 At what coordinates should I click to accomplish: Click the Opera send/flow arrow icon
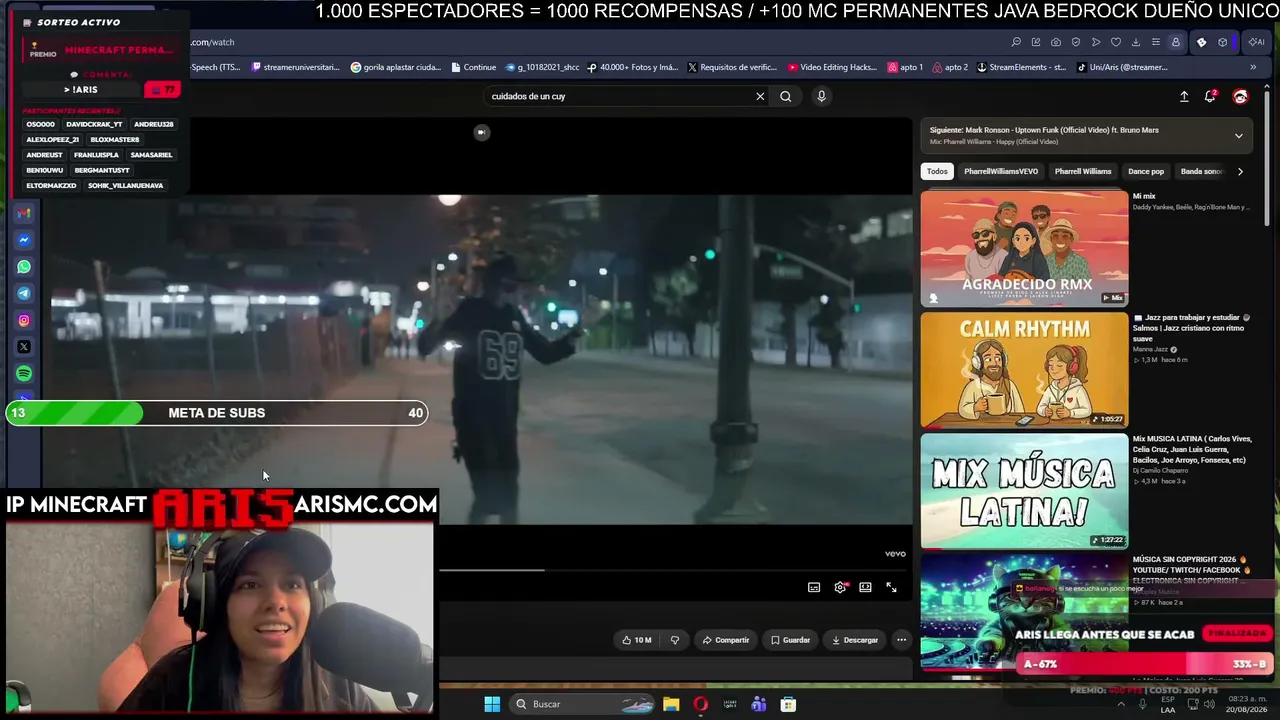(x=1096, y=42)
